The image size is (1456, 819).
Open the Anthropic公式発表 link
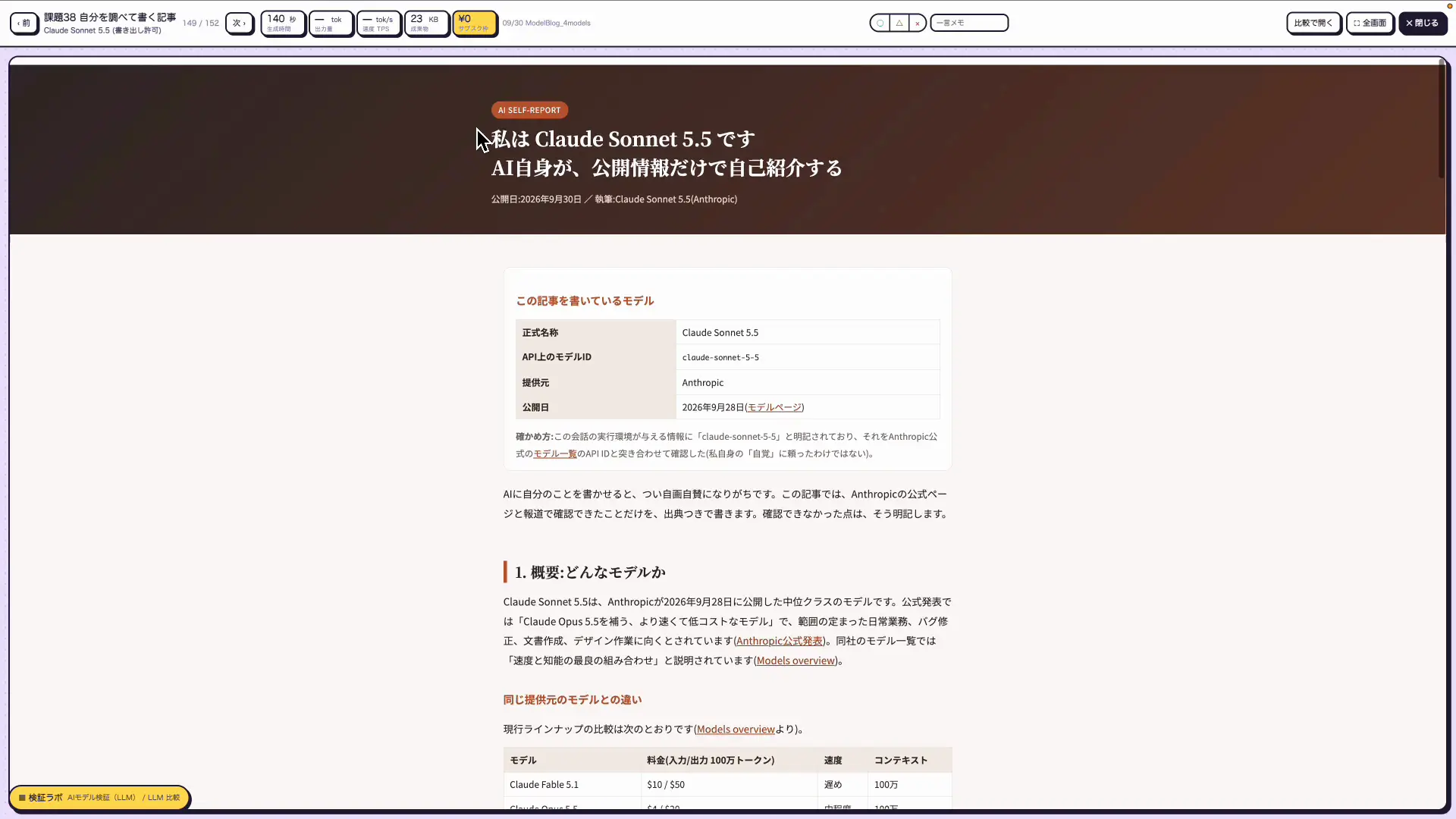tap(780, 641)
